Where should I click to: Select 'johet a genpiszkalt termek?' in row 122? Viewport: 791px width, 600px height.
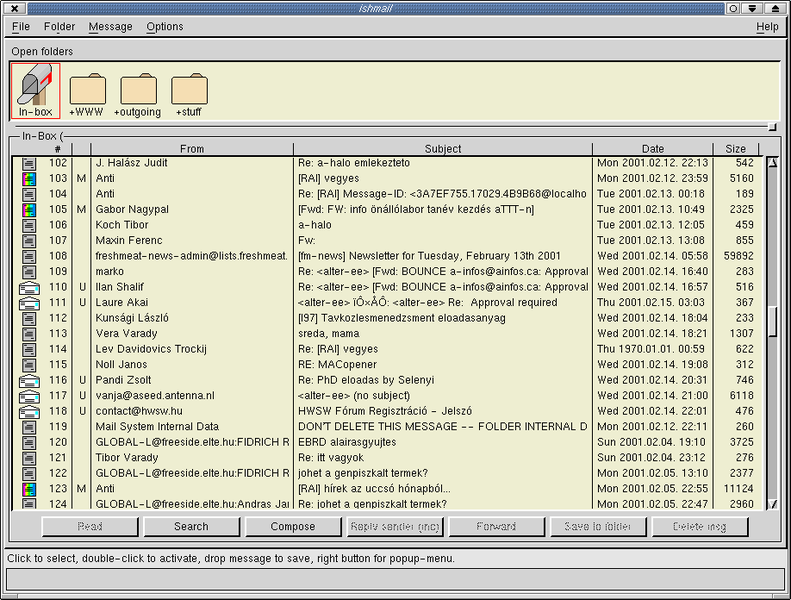(x=363, y=473)
